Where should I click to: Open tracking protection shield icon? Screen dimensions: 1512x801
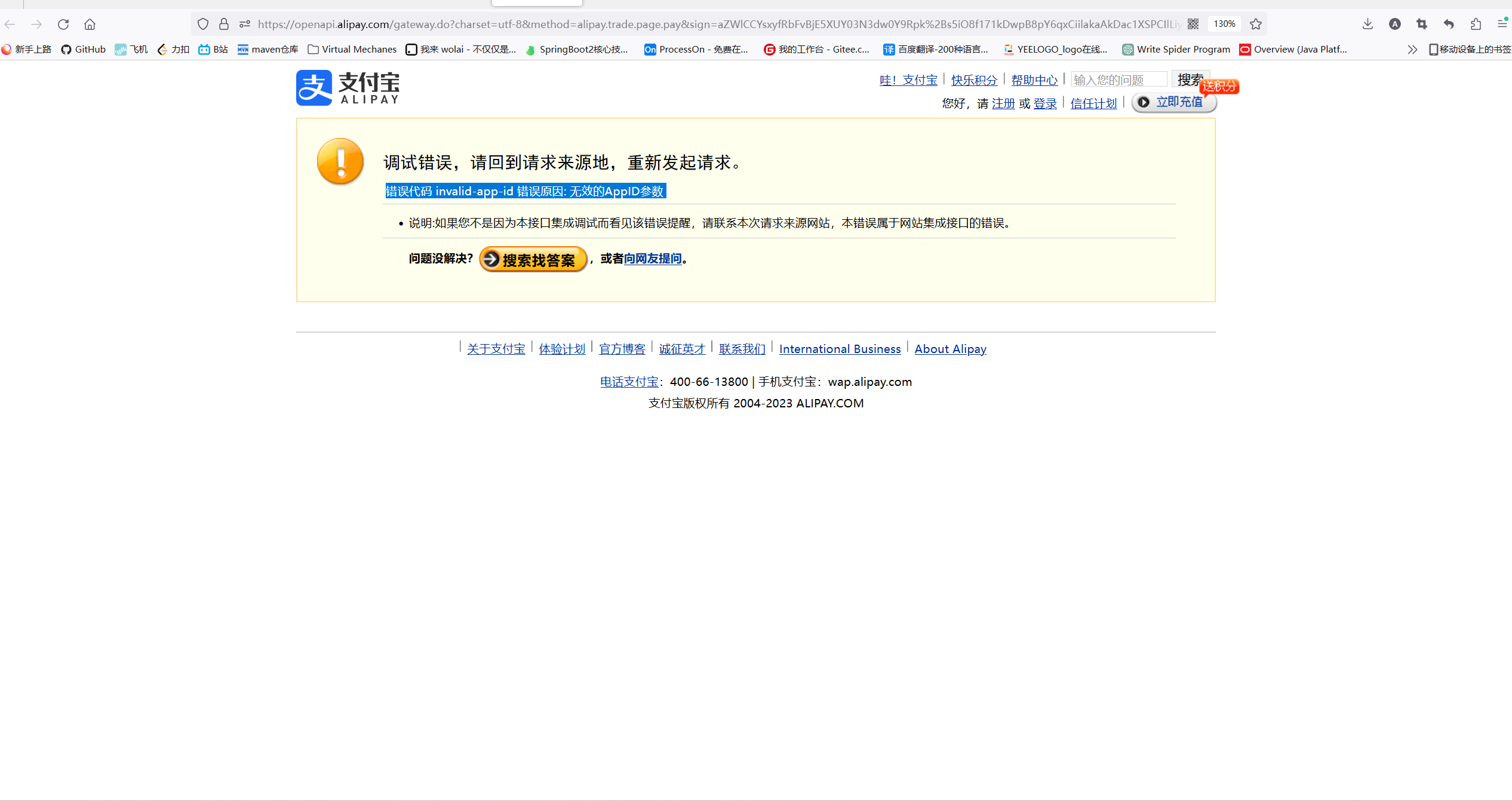click(x=203, y=24)
